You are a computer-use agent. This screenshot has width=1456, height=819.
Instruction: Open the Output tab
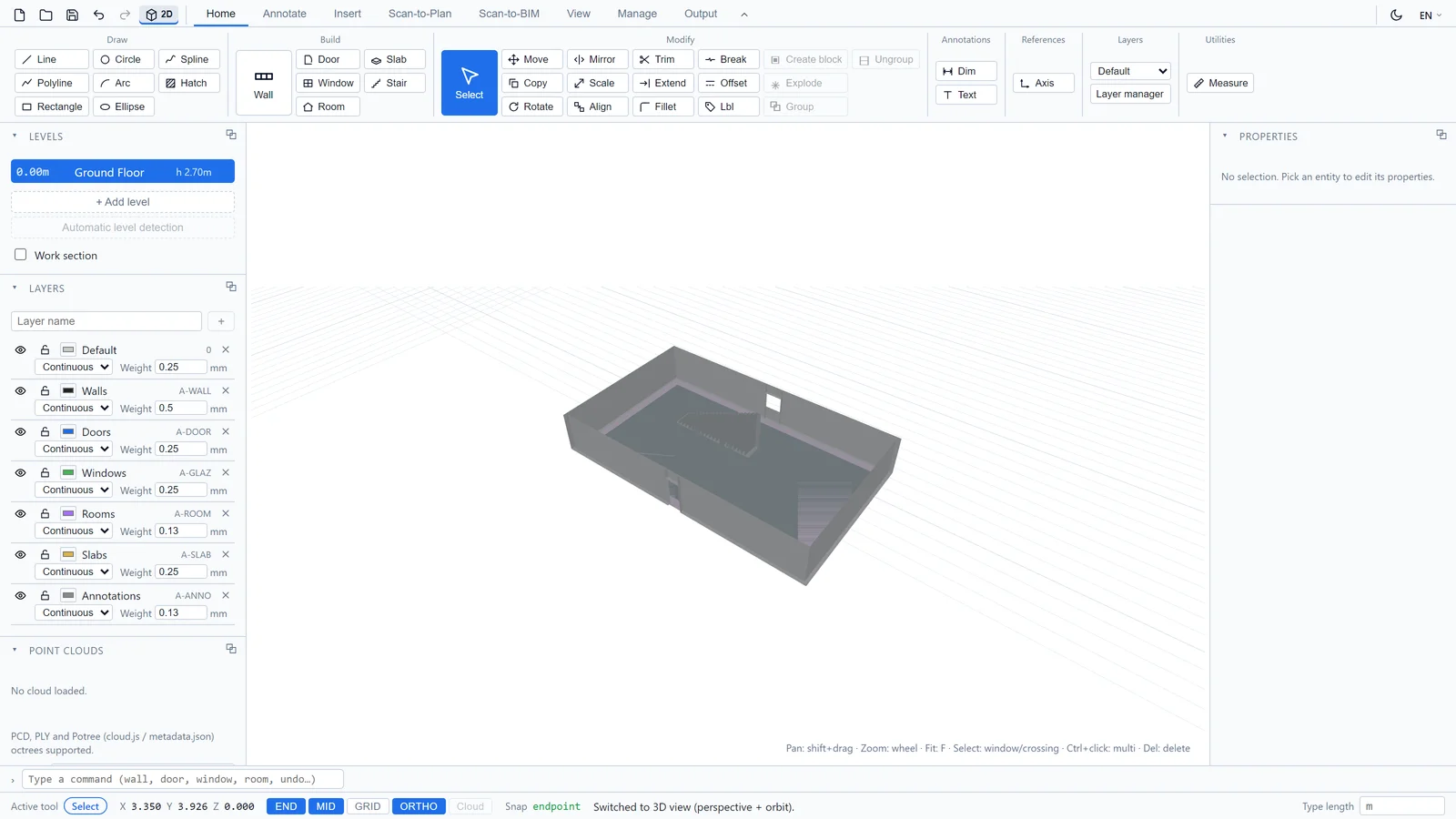coord(701,14)
